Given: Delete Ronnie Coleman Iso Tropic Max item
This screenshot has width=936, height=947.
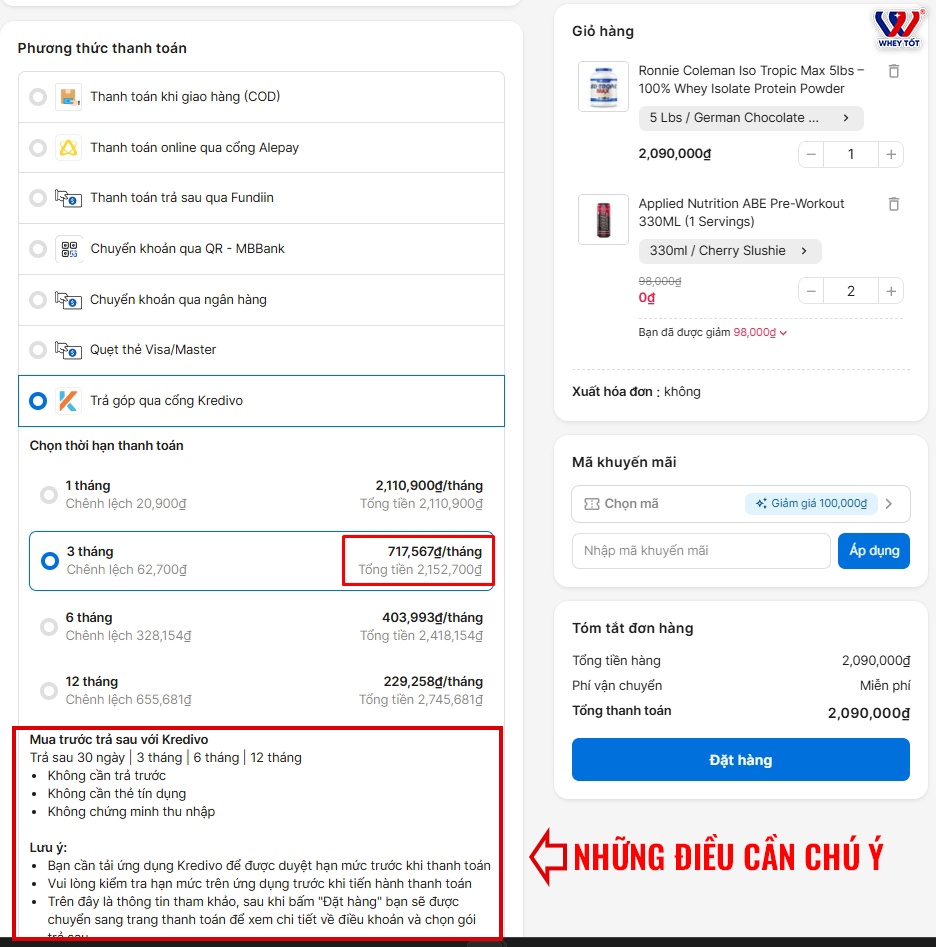Looking at the screenshot, I should pos(894,71).
